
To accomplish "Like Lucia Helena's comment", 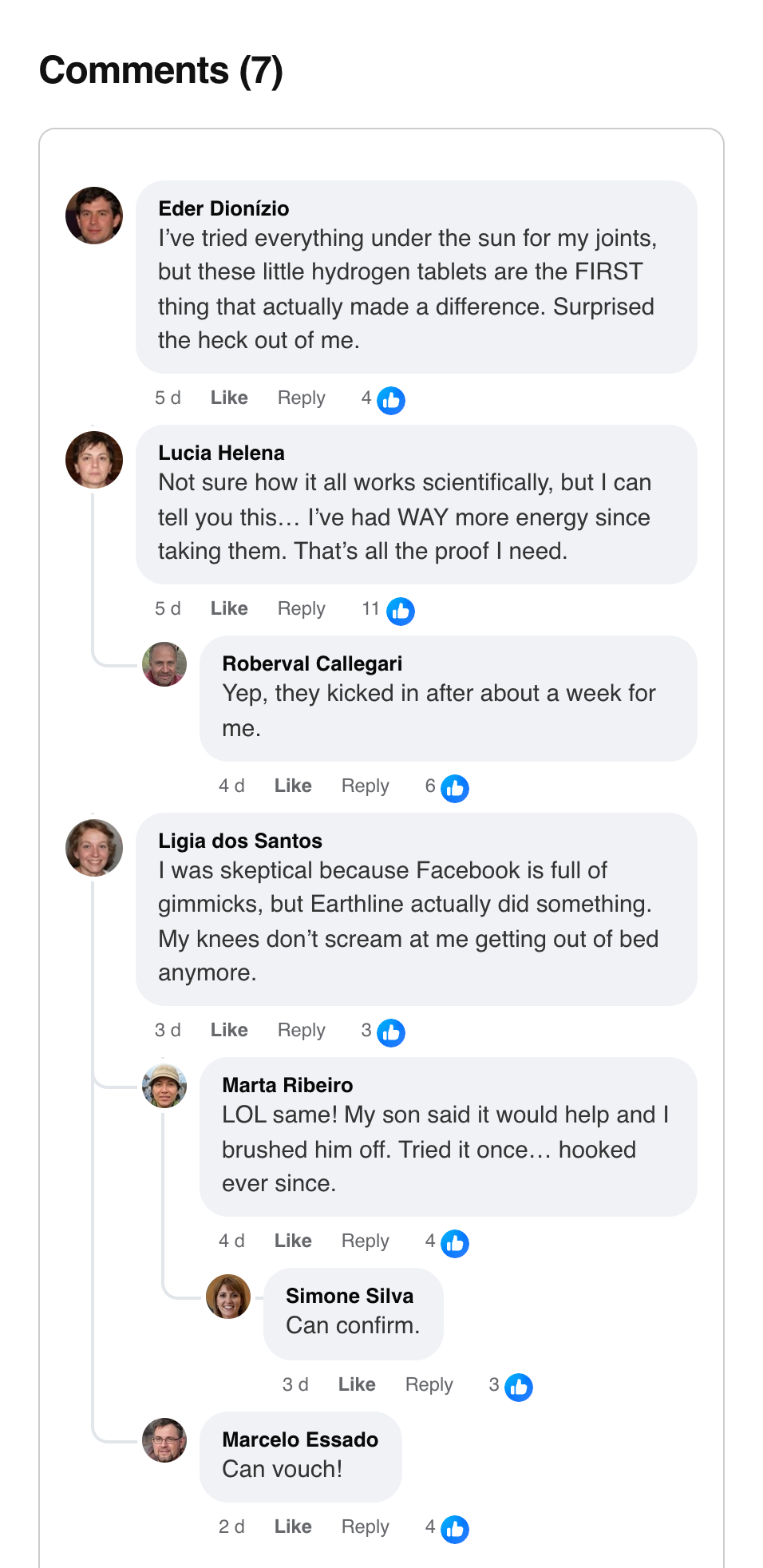I will coord(229,608).
